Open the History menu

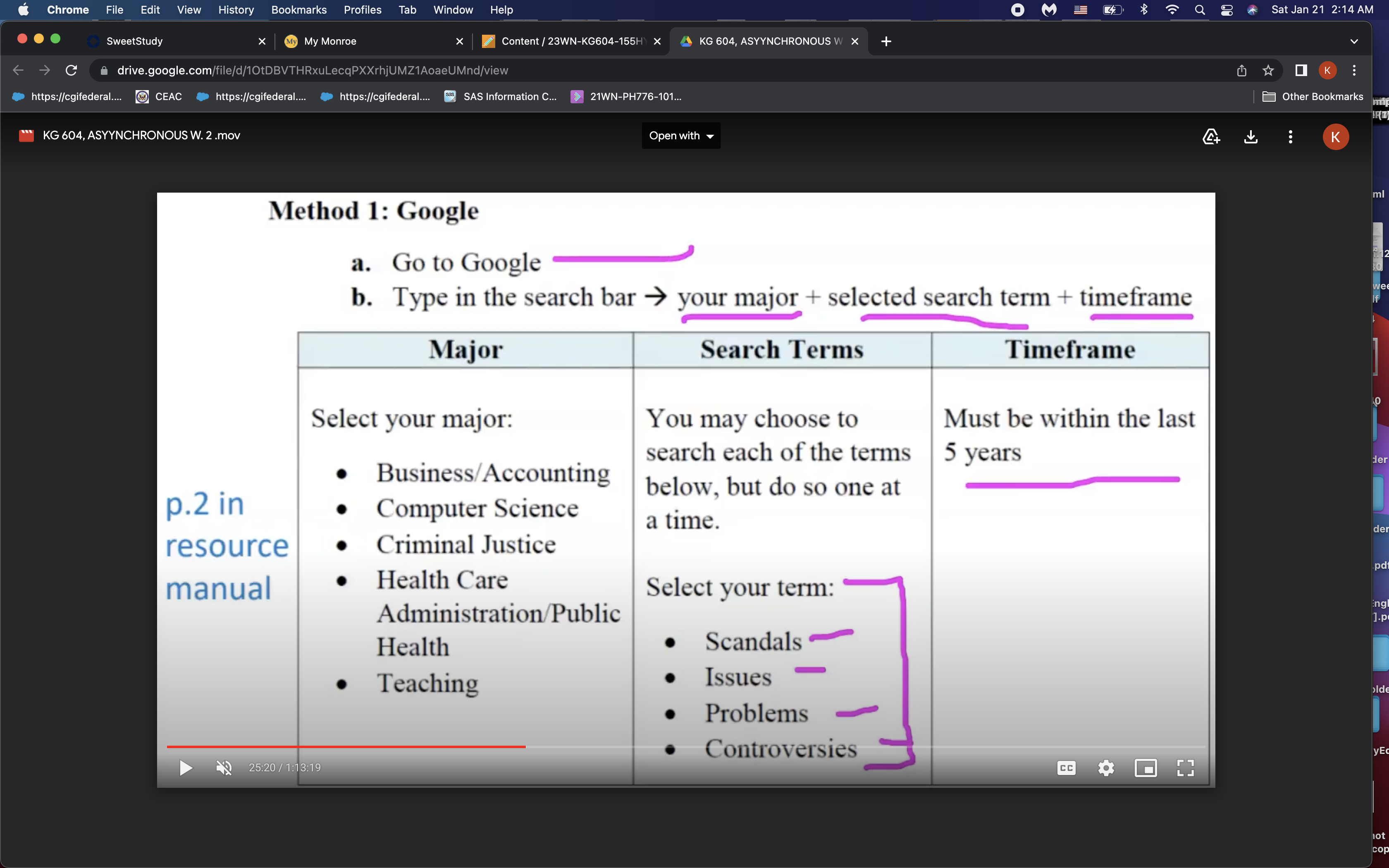tap(236, 10)
